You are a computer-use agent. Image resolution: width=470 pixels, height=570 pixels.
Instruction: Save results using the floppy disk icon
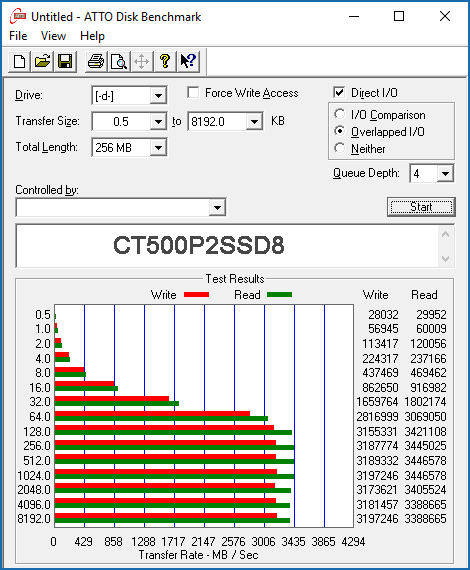tap(65, 61)
